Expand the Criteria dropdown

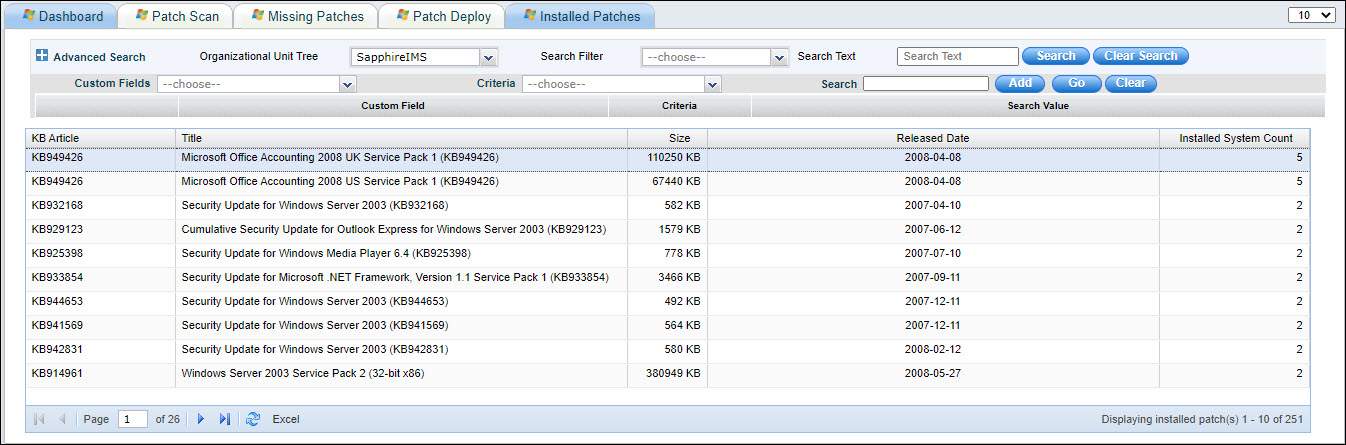pos(621,84)
